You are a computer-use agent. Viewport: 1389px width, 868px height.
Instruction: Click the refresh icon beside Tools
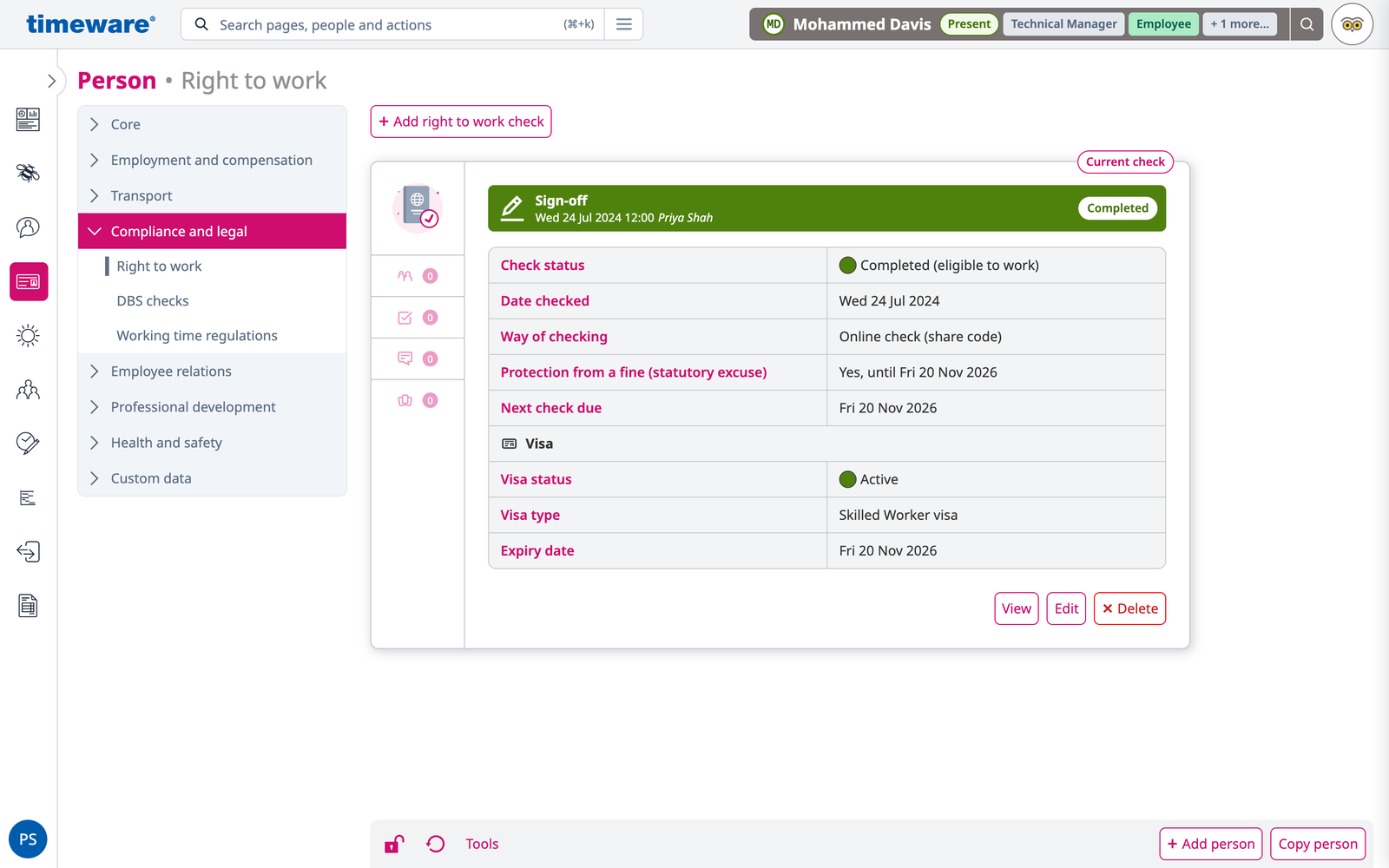pyautogui.click(x=436, y=844)
